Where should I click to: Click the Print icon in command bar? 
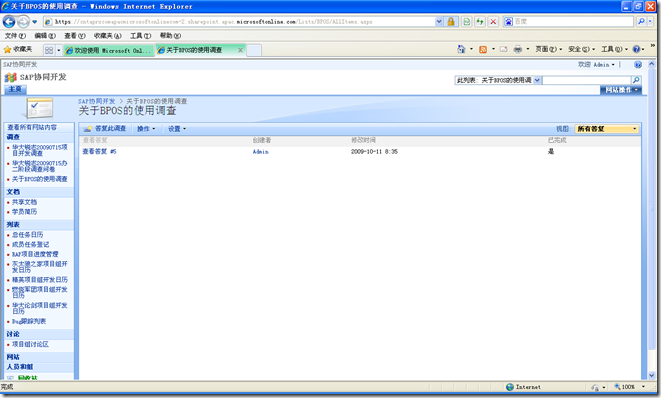518,49
